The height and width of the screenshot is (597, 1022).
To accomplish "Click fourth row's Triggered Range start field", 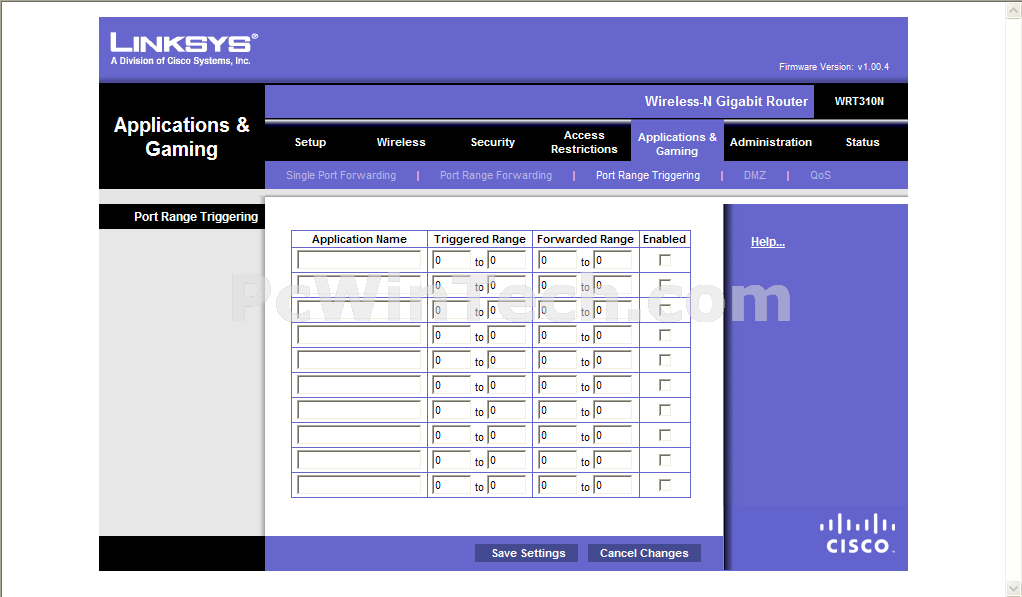I will point(451,335).
